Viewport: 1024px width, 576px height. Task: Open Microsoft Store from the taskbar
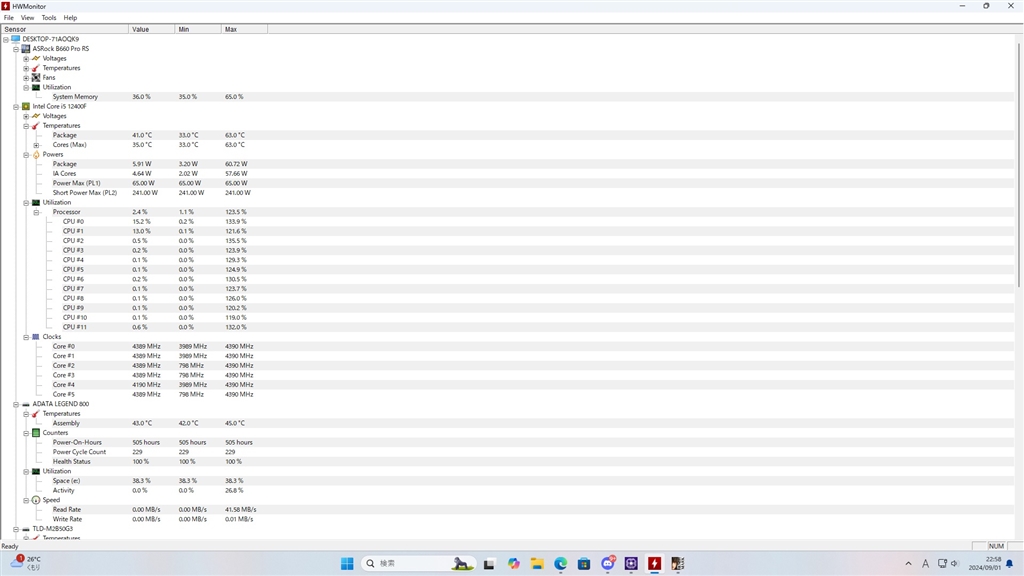[584, 564]
